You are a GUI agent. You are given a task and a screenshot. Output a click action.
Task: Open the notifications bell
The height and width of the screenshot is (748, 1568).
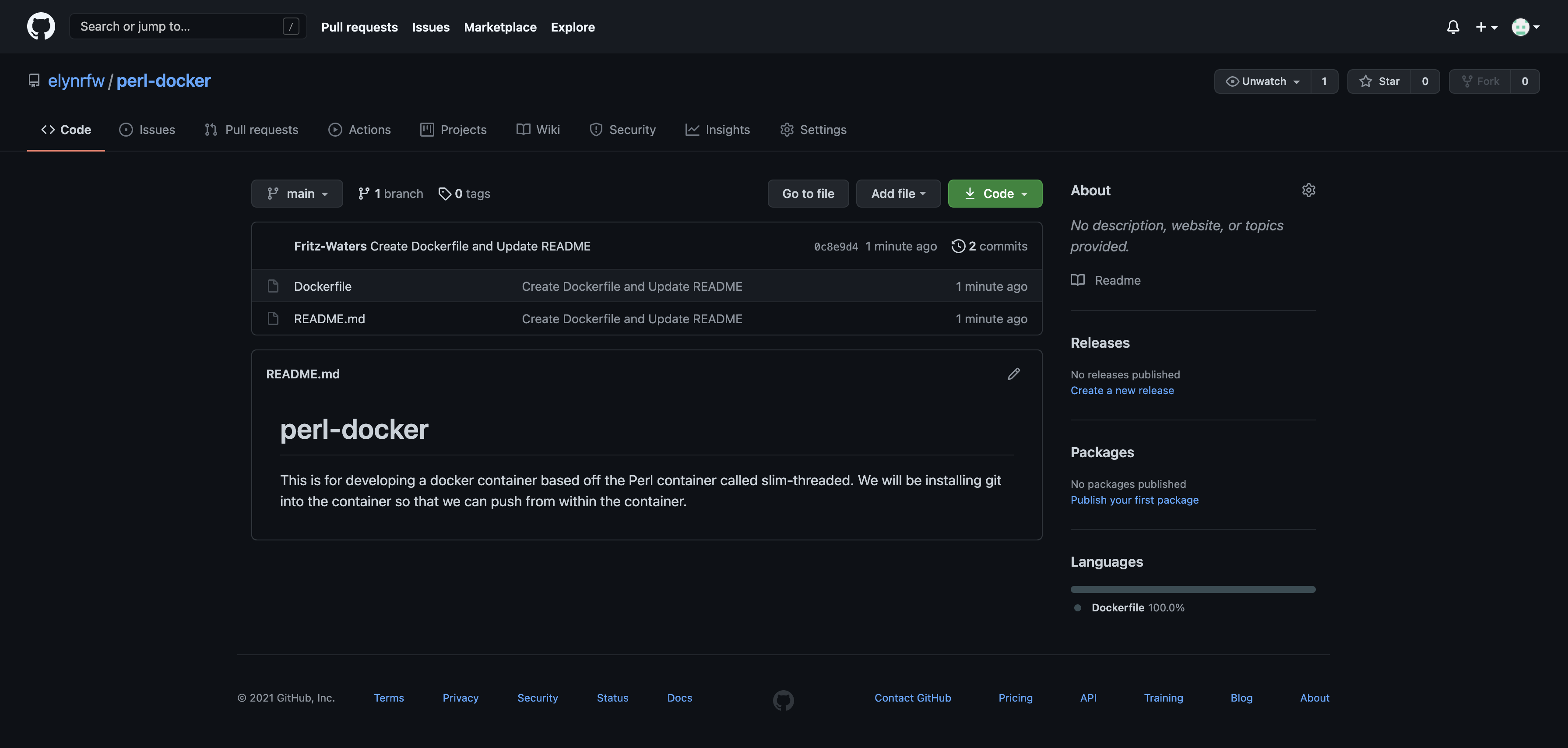pos(1453,27)
